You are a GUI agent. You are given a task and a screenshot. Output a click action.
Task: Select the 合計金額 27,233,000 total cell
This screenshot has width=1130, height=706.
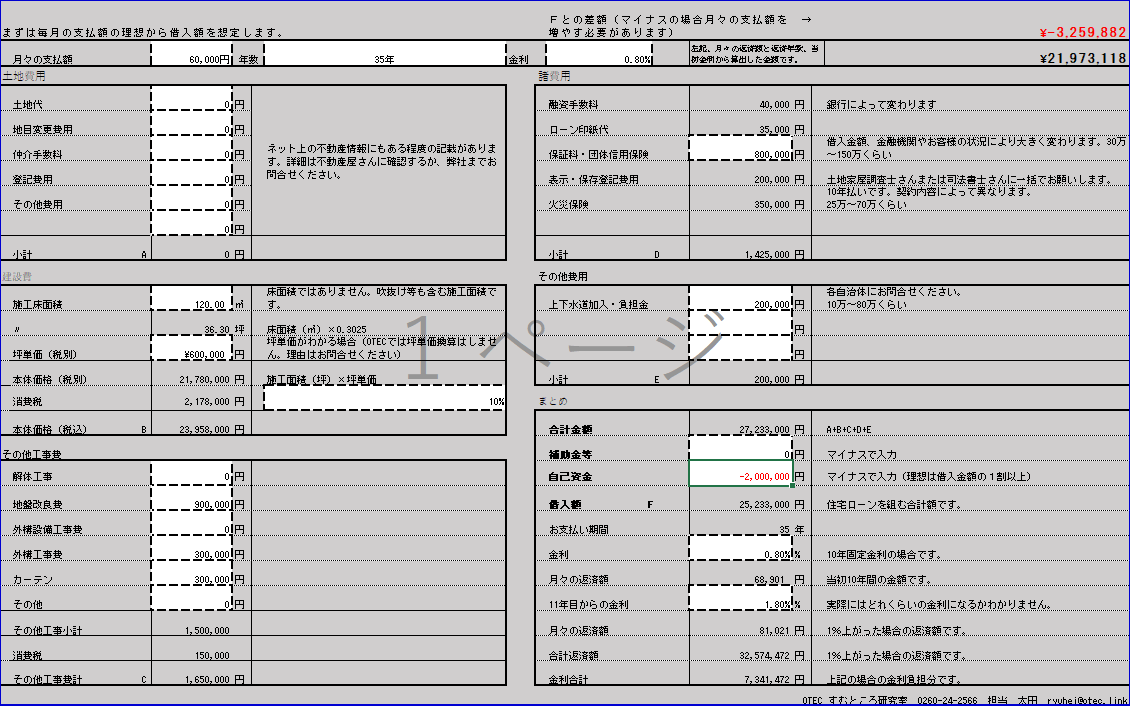(x=740, y=429)
